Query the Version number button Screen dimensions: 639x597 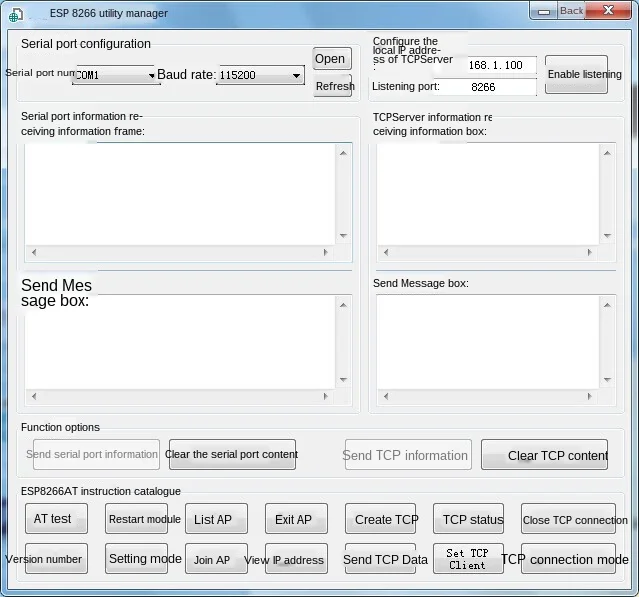coord(56,559)
